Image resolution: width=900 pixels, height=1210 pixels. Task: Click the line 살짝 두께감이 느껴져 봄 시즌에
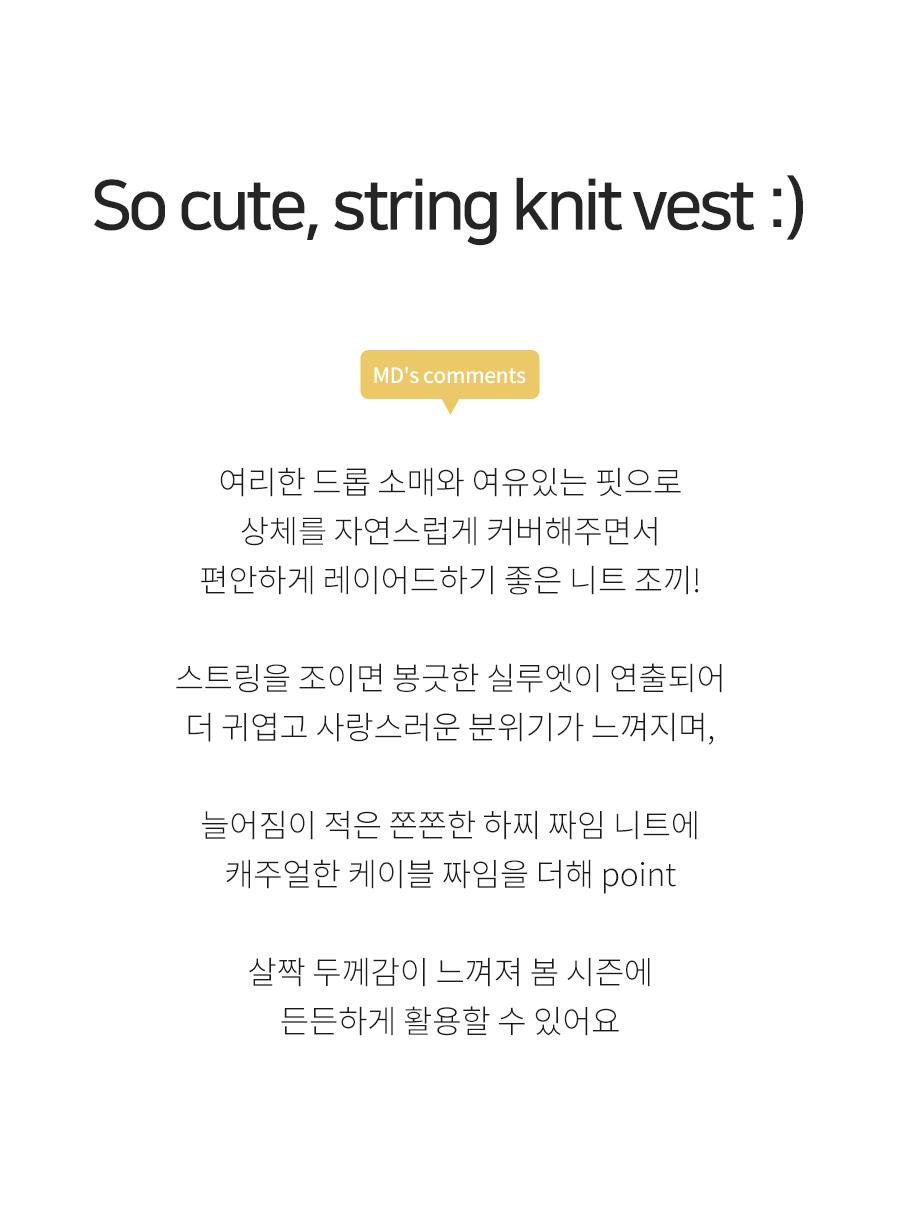[450, 972]
